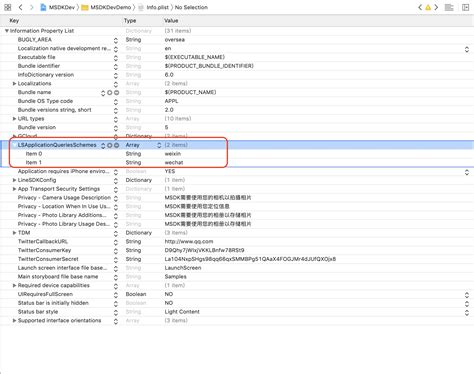474x374 pixels.
Task: Open the editor options lines icon
Action: [x=449, y=7]
